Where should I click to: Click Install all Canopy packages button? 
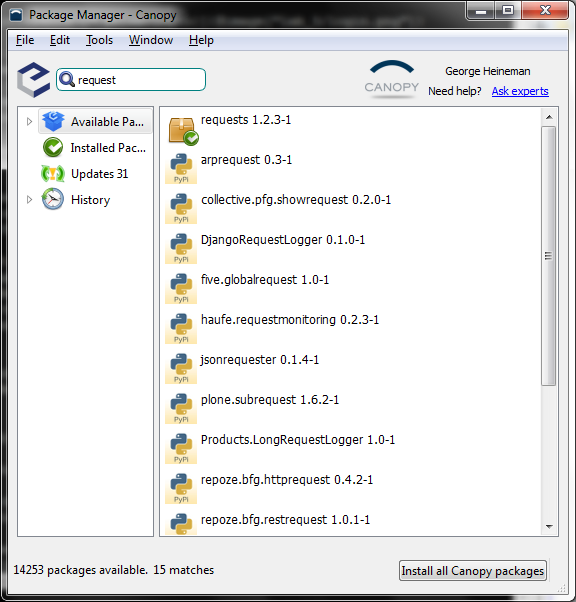point(473,571)
